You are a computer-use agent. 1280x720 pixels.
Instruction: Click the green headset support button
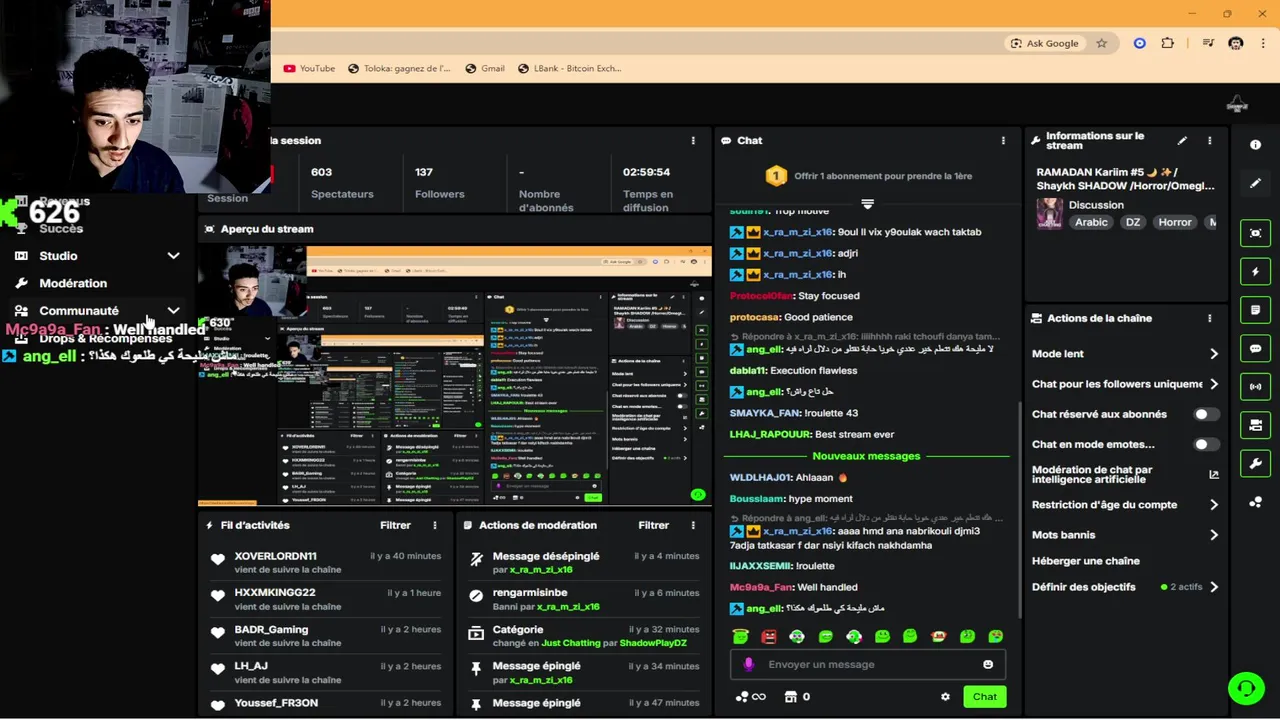(x=1246, y=688)
